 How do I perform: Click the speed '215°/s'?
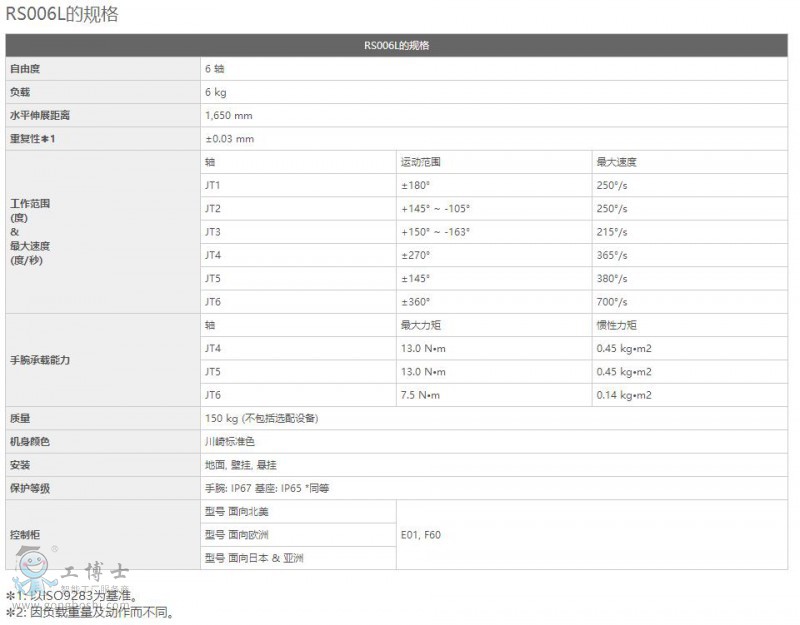click(612, 232)
